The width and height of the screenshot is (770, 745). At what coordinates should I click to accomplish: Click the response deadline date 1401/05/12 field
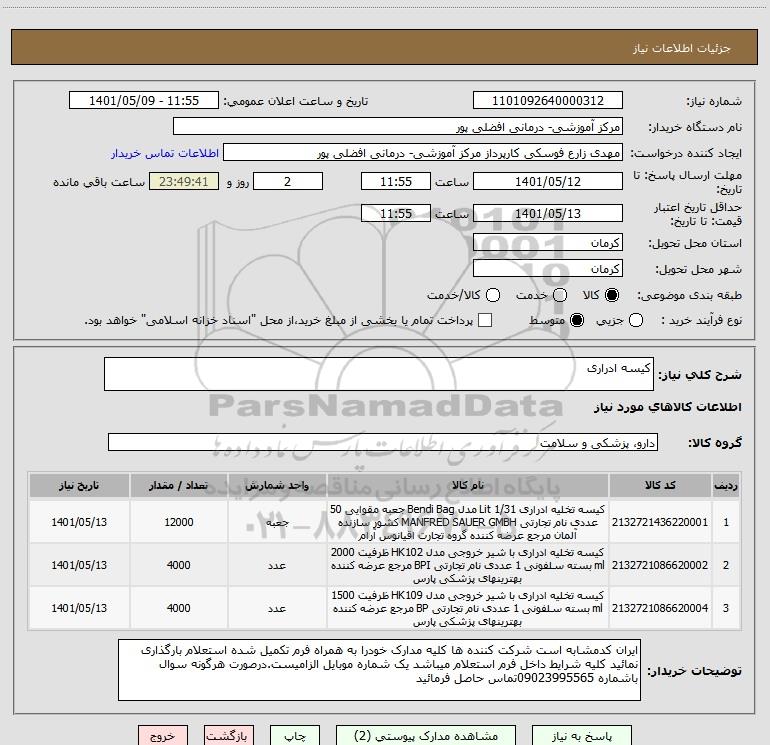[548, 181]
